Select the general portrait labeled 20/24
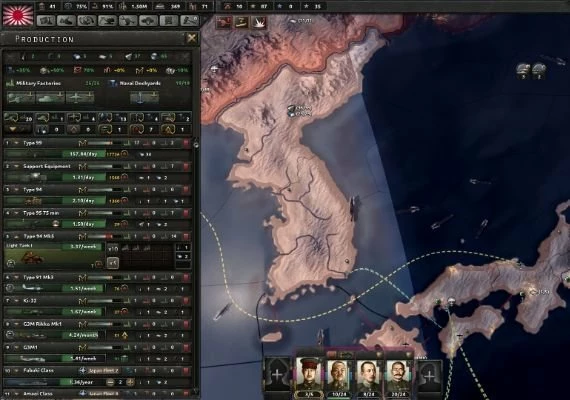This screenshot has width=570, height=400. (x=399, y=376)
